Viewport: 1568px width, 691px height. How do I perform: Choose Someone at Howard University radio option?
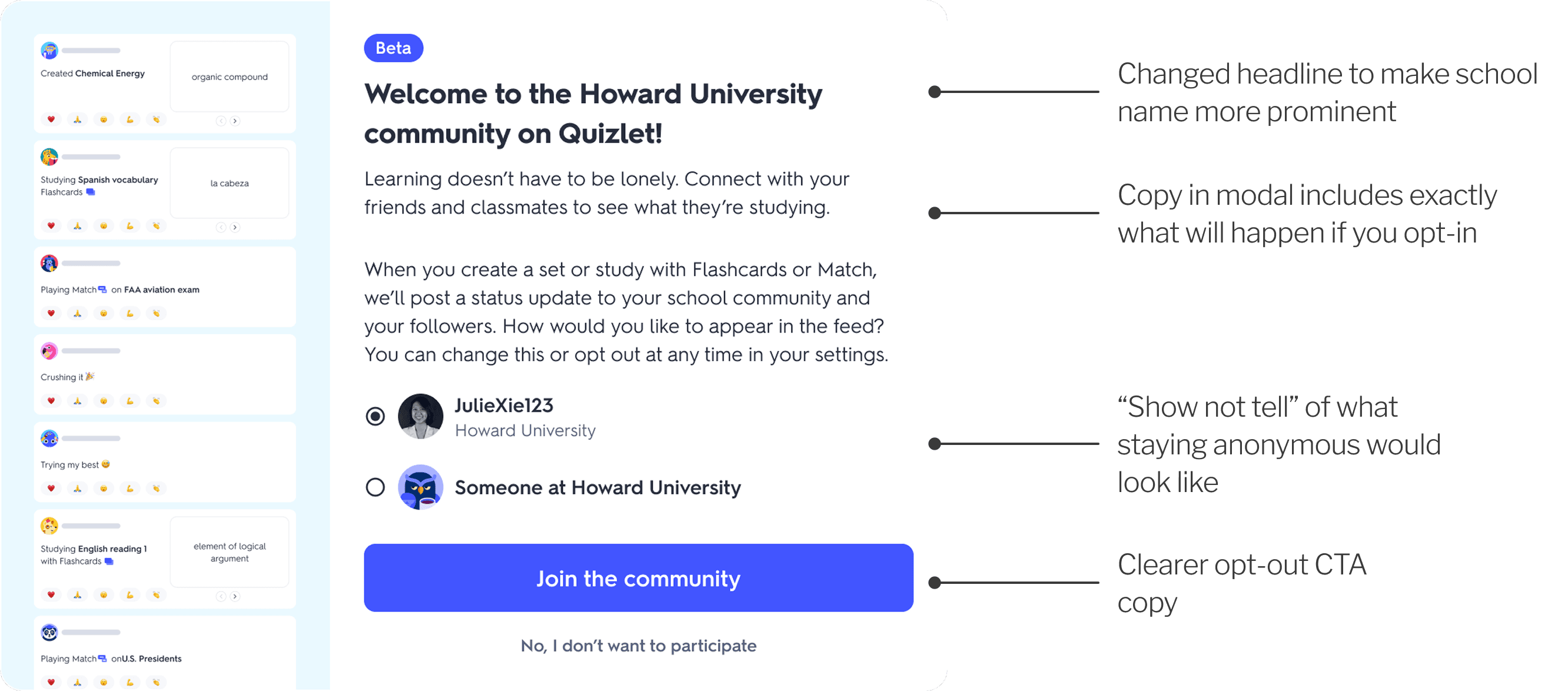(x=375, y=487)
